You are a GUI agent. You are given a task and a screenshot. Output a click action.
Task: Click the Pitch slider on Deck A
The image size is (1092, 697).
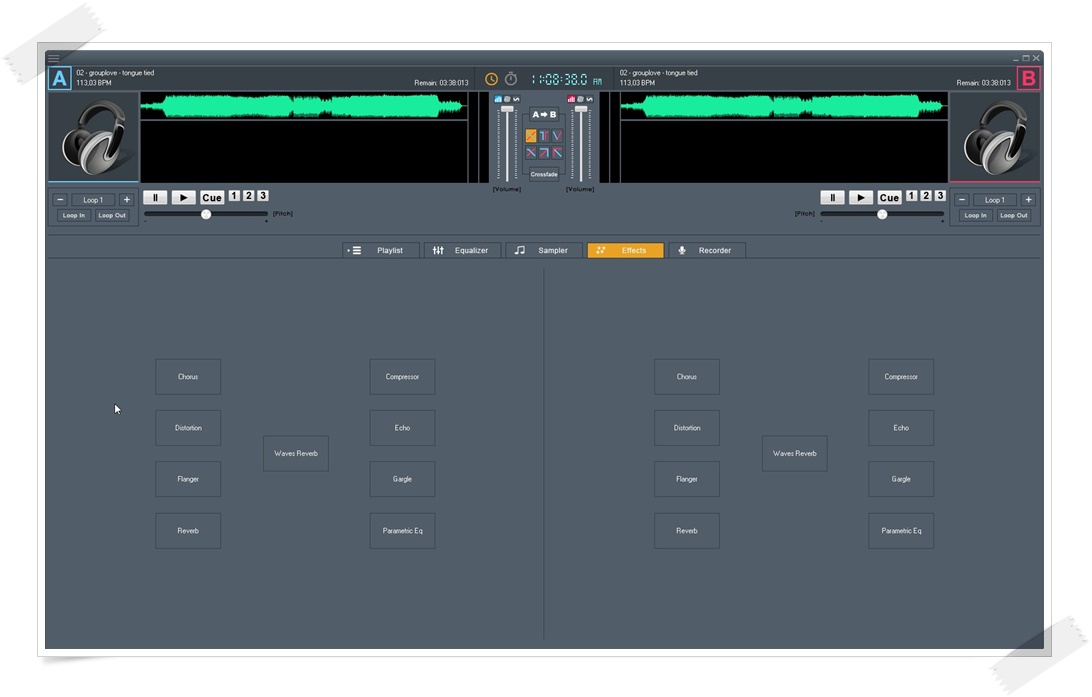[x=206, y=213]
